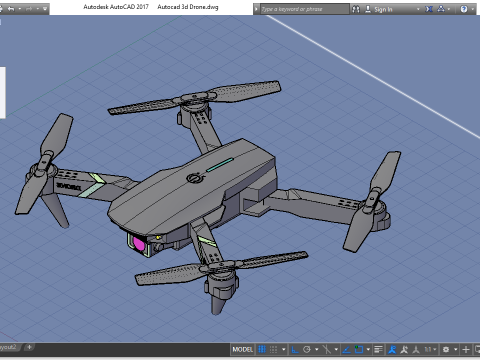480x360 pixels.
Task: Switch to the Layout2 tab
Action: pos(9,347)
